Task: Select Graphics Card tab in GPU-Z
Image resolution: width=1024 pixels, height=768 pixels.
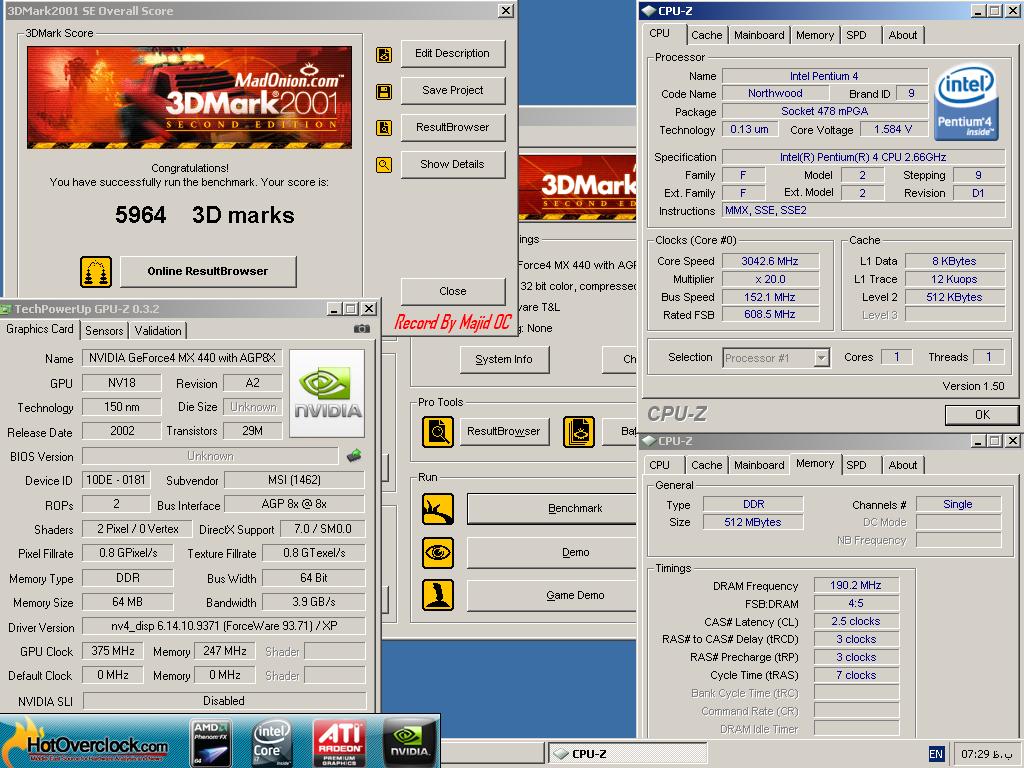Action: click(x=40, y=329)
